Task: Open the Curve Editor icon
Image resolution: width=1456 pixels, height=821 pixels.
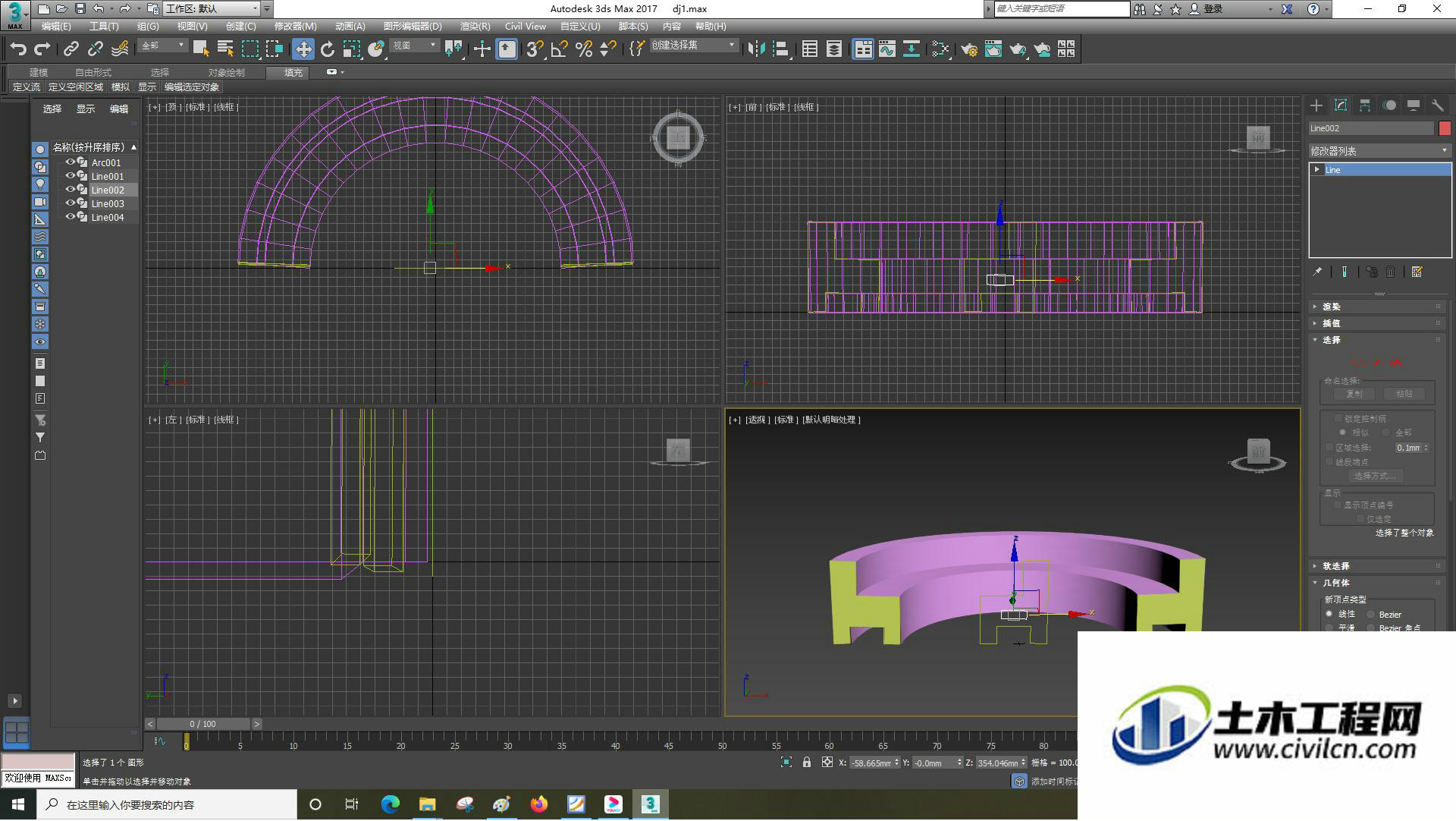Action: click(x=887, y=49)
